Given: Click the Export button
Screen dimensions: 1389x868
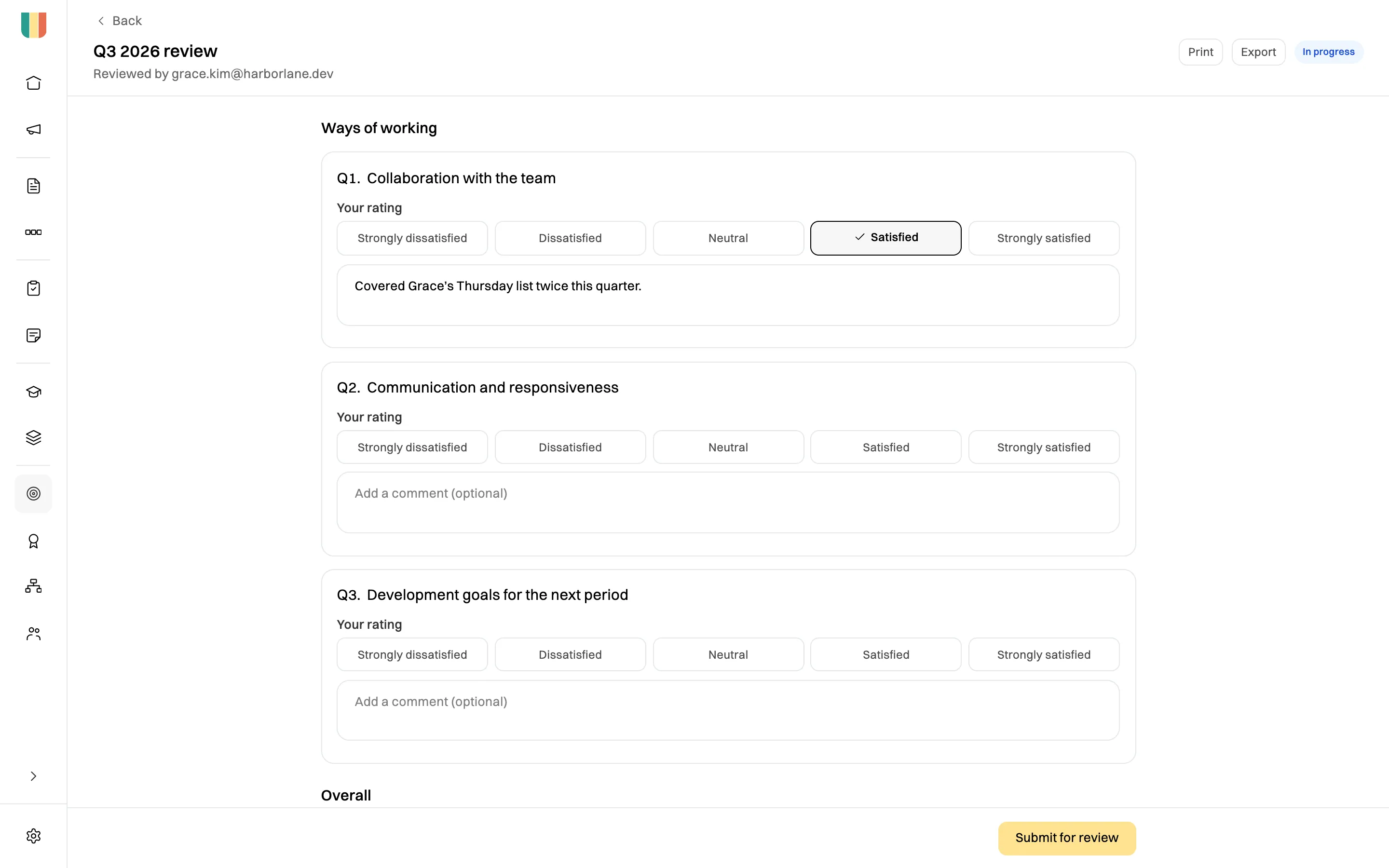Looking at the screenshot, I should [x=1258, y=52].
